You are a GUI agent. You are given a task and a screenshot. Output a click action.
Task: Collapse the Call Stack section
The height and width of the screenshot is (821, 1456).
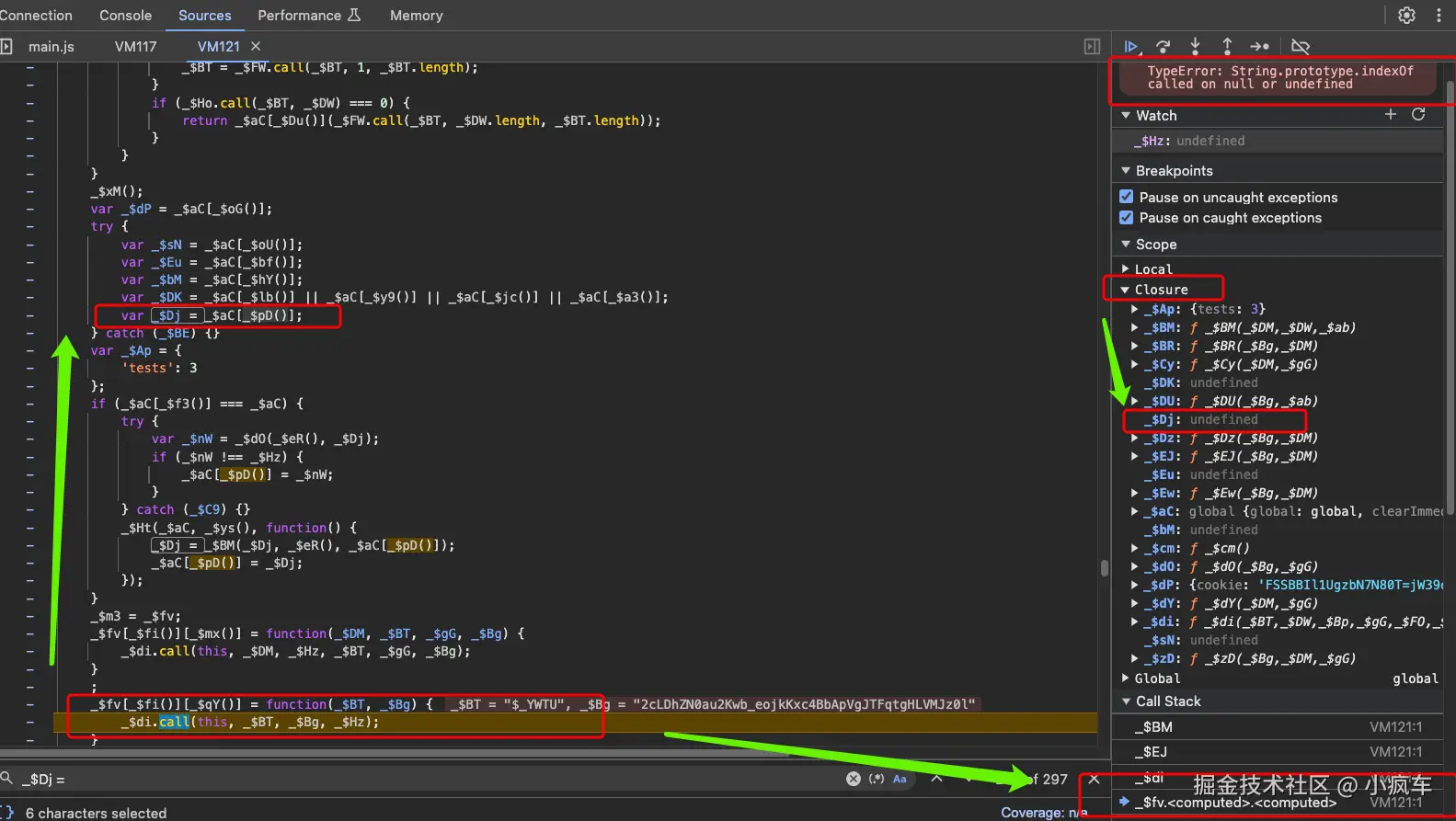1126,701
